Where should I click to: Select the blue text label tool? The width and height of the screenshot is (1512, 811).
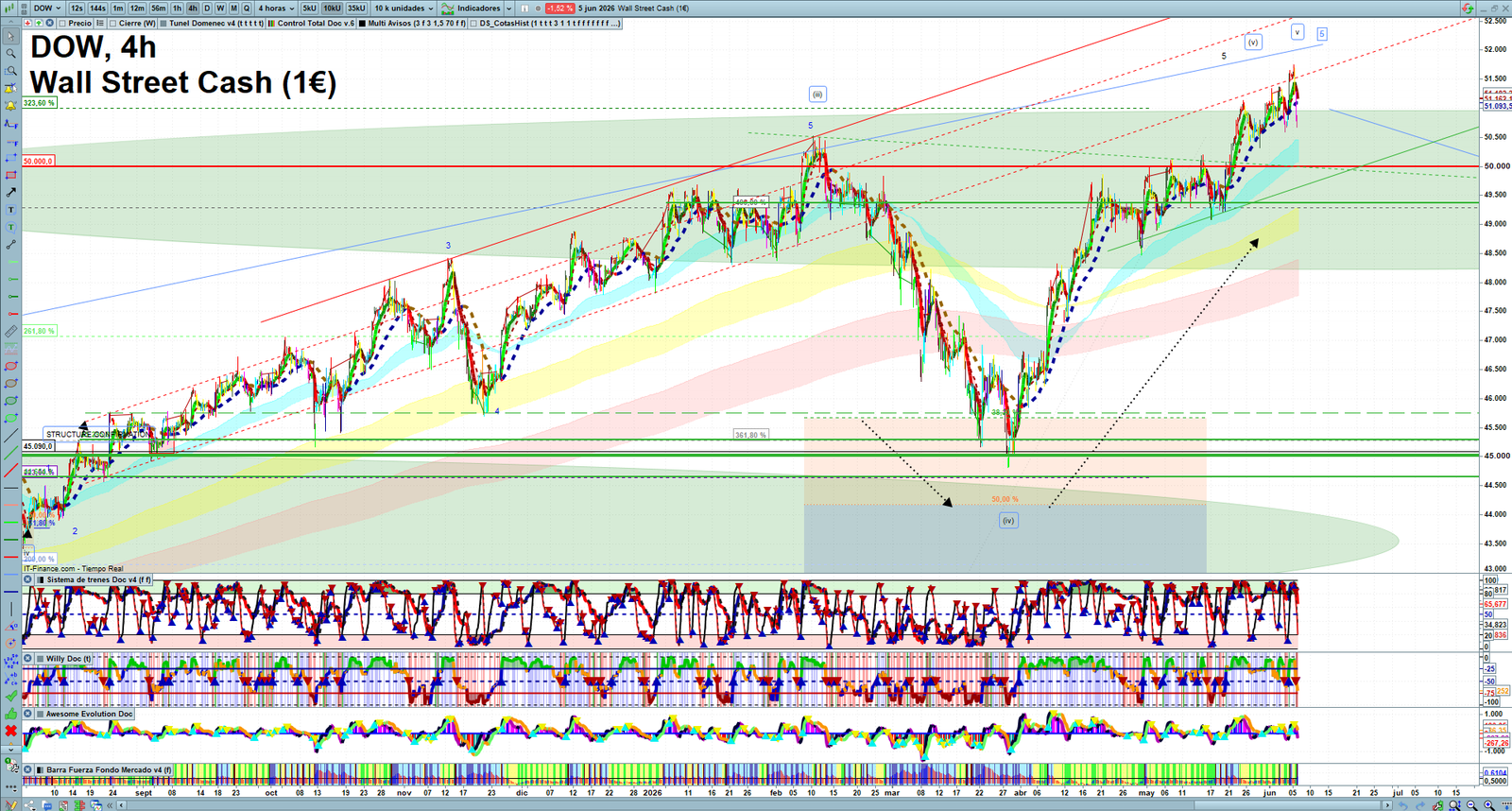click(x=10, y=210)
